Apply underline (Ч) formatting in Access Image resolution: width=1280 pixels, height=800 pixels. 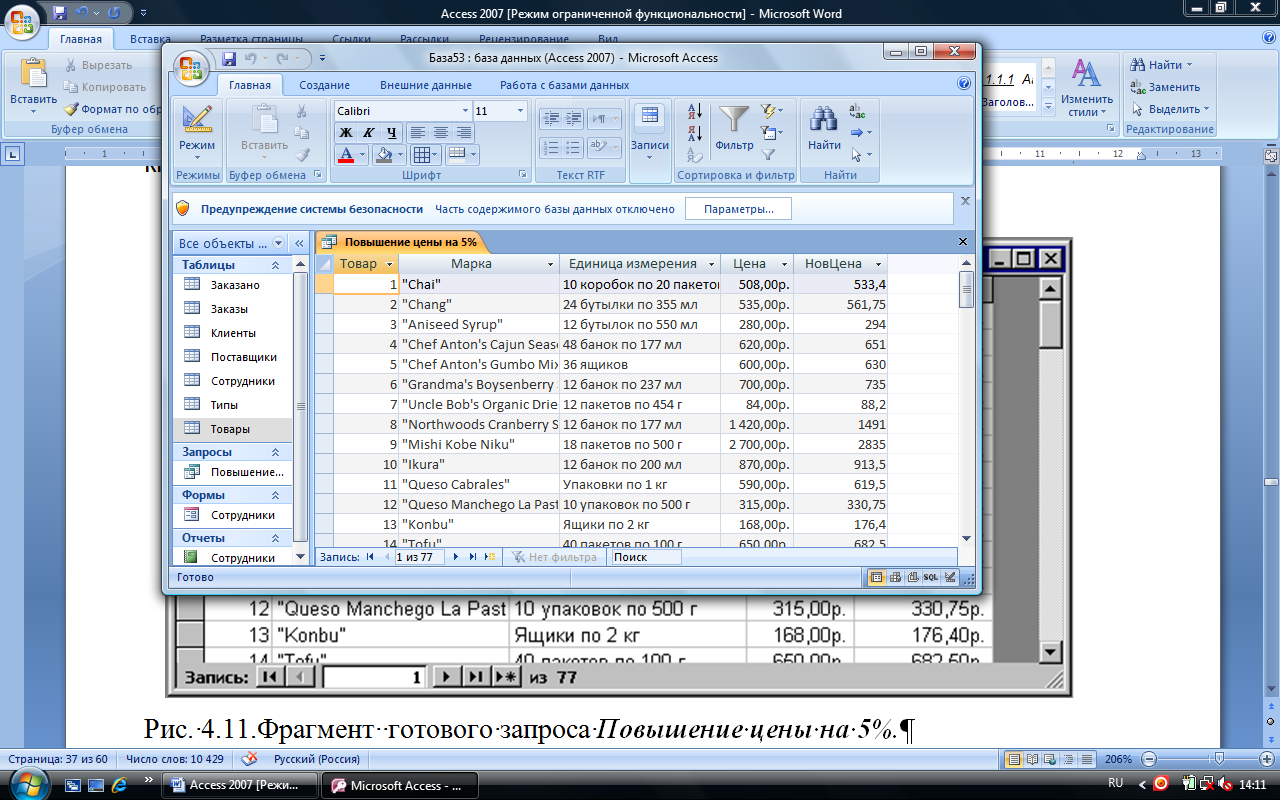coord(391,132)
